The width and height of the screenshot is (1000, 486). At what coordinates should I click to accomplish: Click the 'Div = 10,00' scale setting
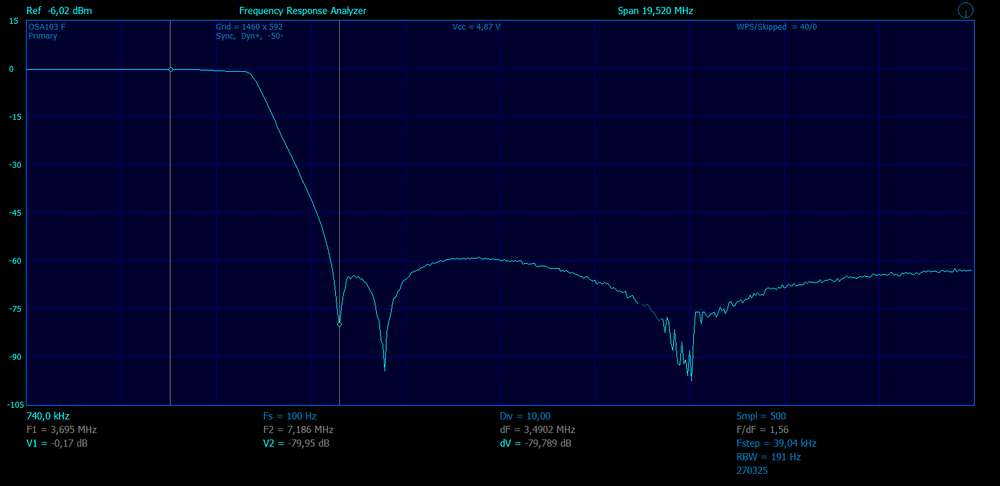click(526, 416)
